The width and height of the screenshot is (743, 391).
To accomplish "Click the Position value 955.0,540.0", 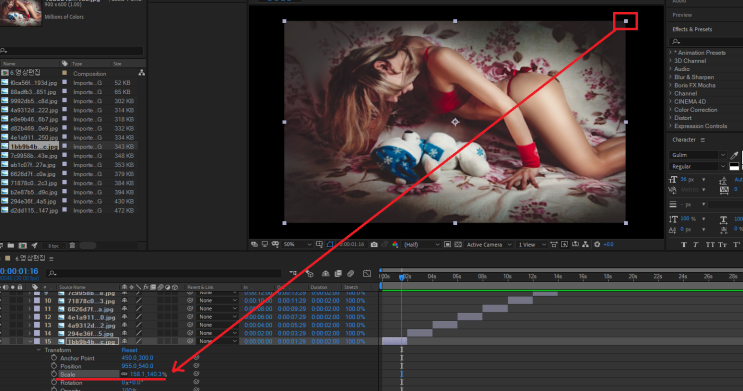I will (137, 366).
